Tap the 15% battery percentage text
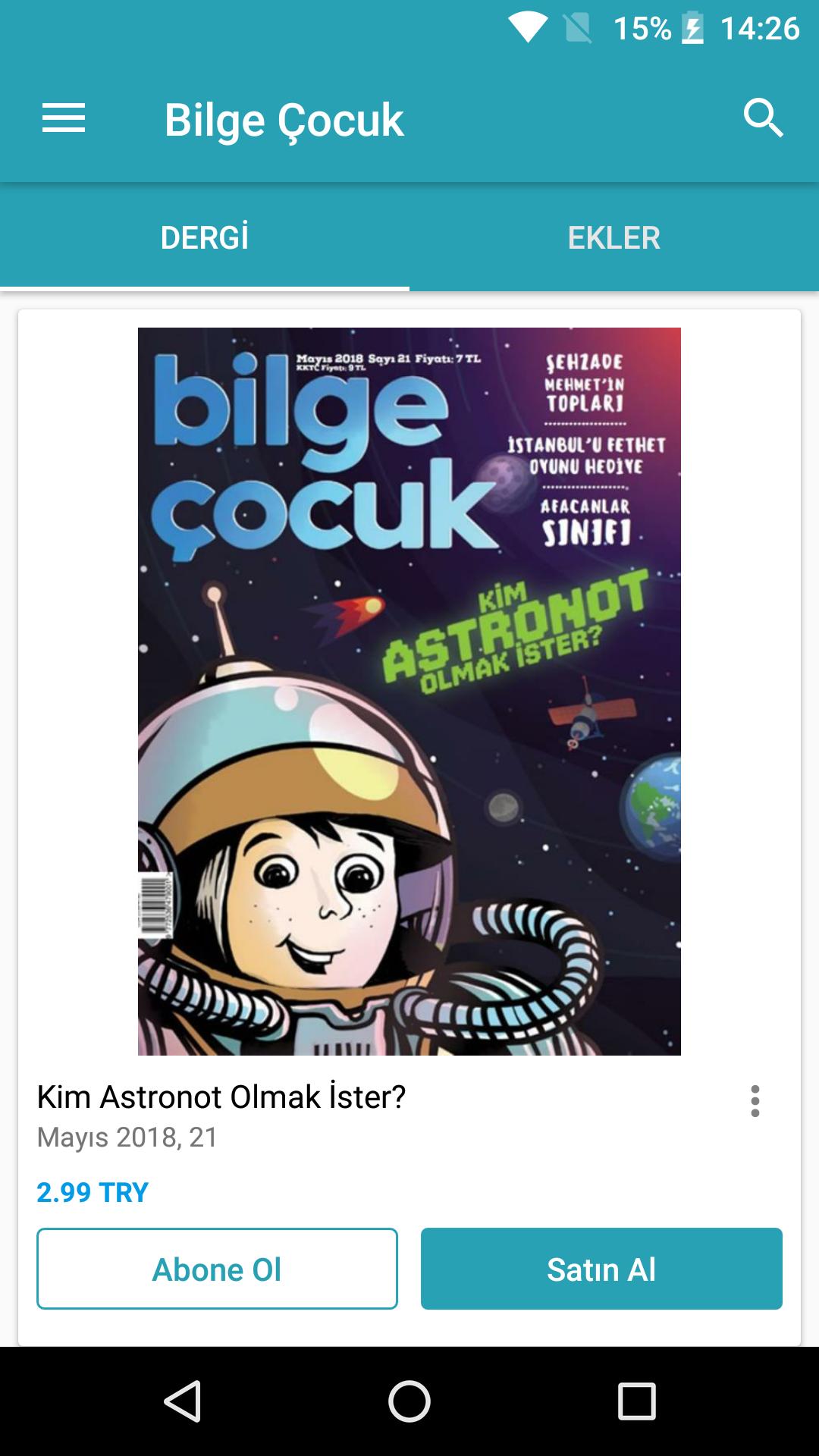 (x=642, y=29)
